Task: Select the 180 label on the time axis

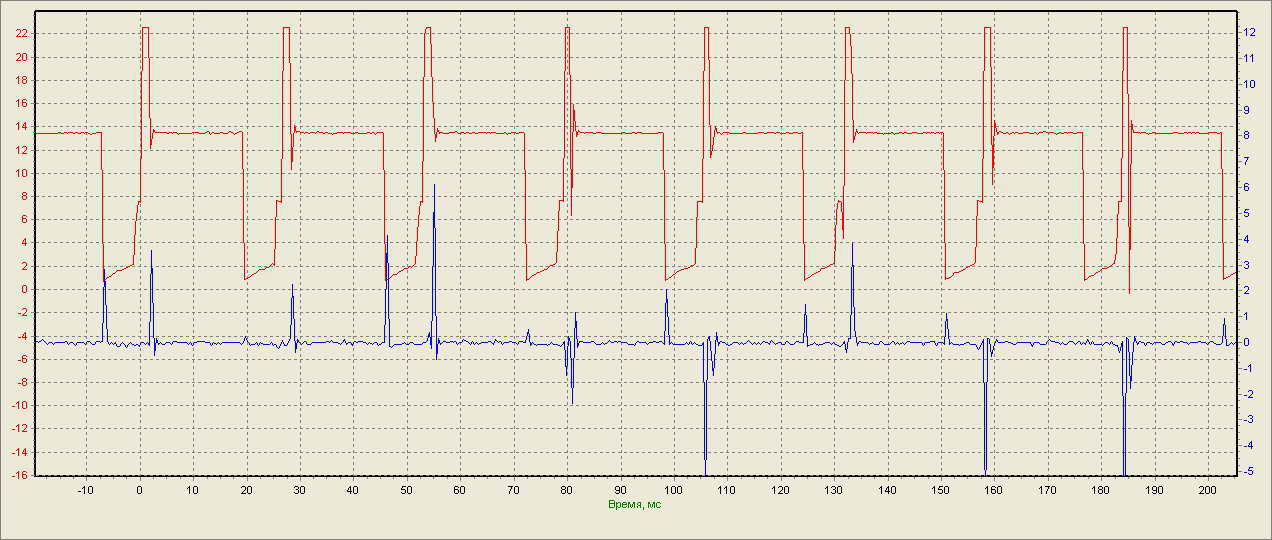Action: 1101,491
